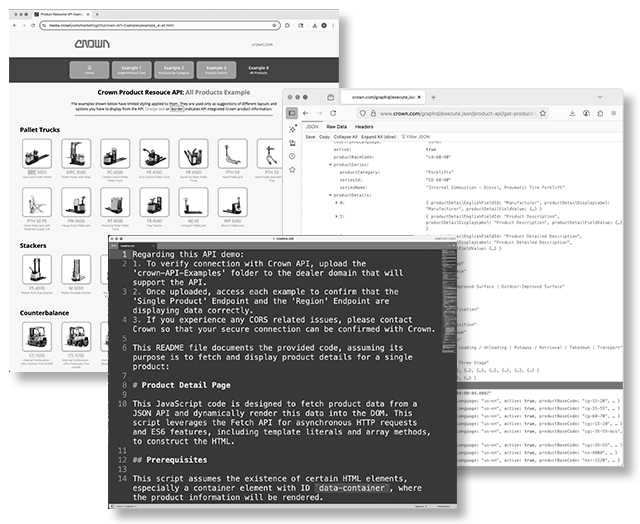Open the PE 4500 product thumbnail

click(x=154, y=153)
